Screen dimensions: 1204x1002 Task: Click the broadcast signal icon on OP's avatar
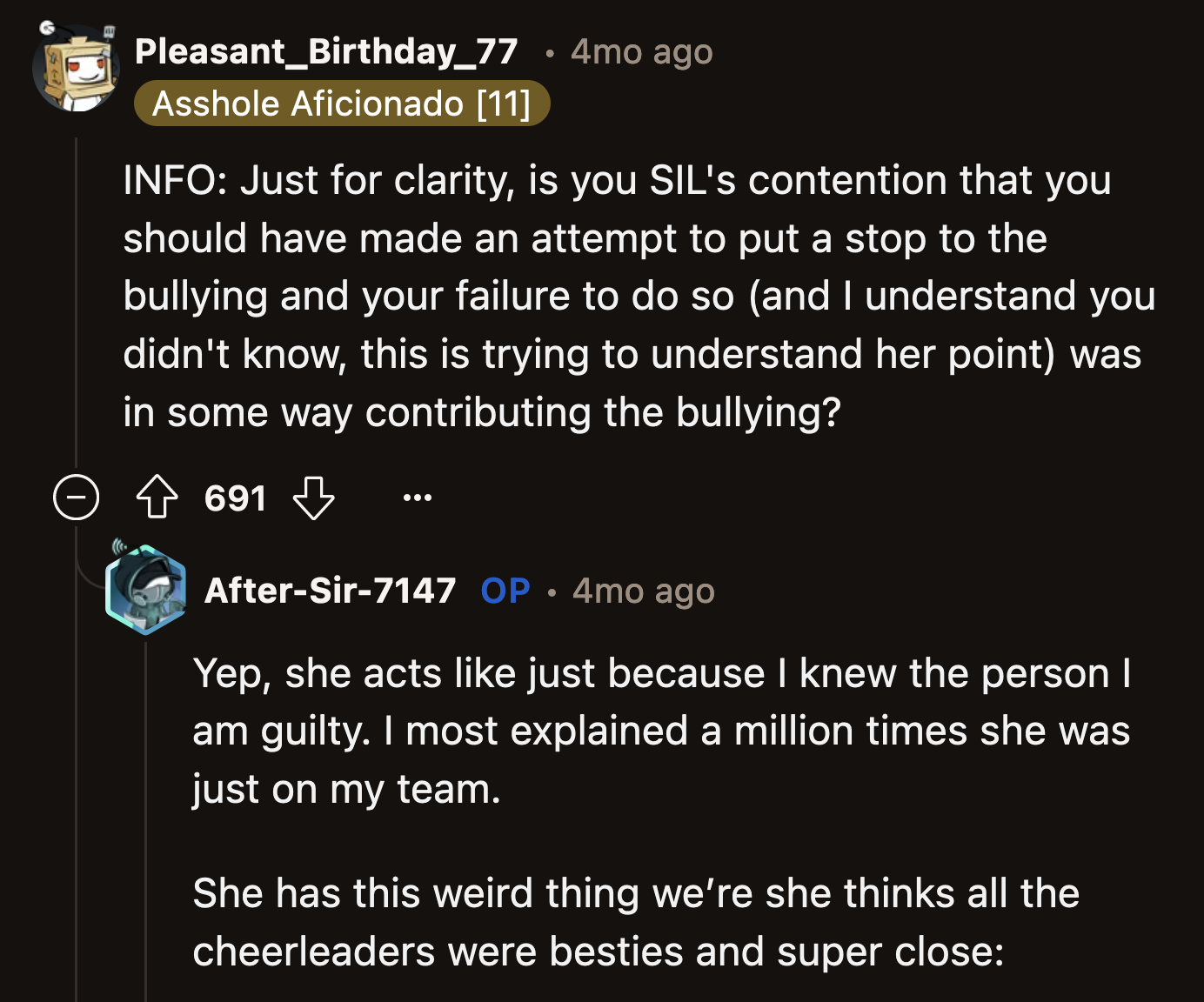pyautogui.click(x=119, y=546)
